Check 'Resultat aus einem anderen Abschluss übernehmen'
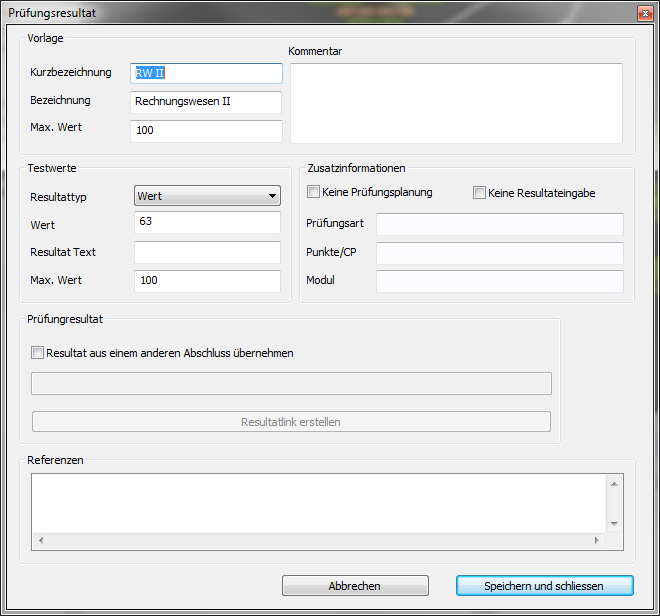Screen dimensions: 660x616 (x=38, y=353)
